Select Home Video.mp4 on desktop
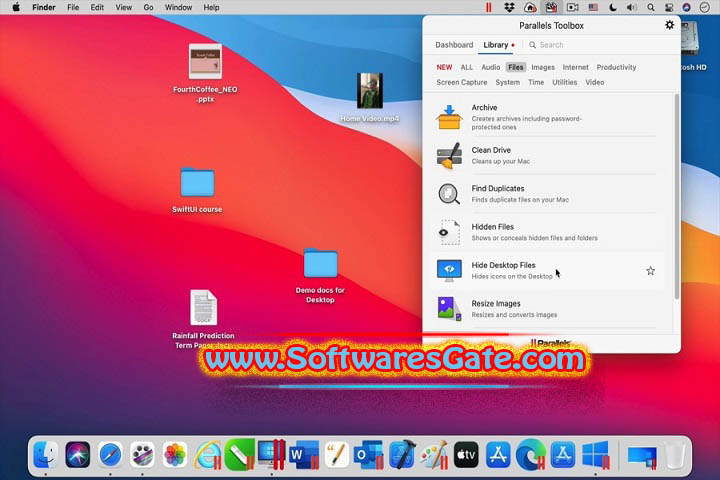 pyautogui.click(x=370, y=97)
